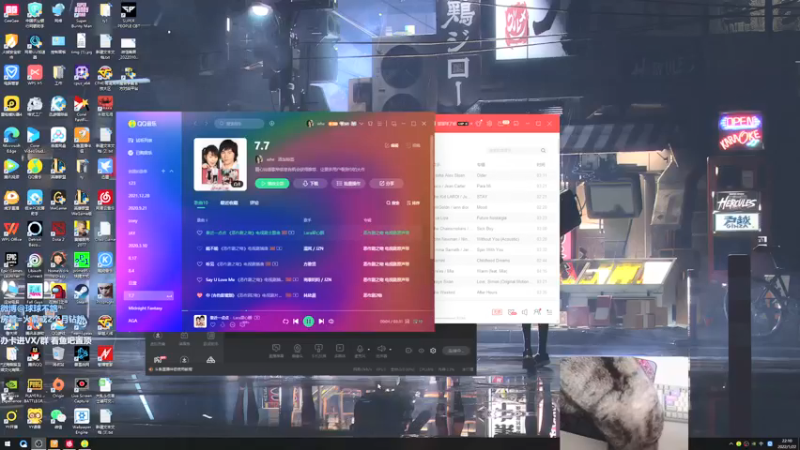
Task: Open the settings gear in red window title bar
Action: pos(490,123)
